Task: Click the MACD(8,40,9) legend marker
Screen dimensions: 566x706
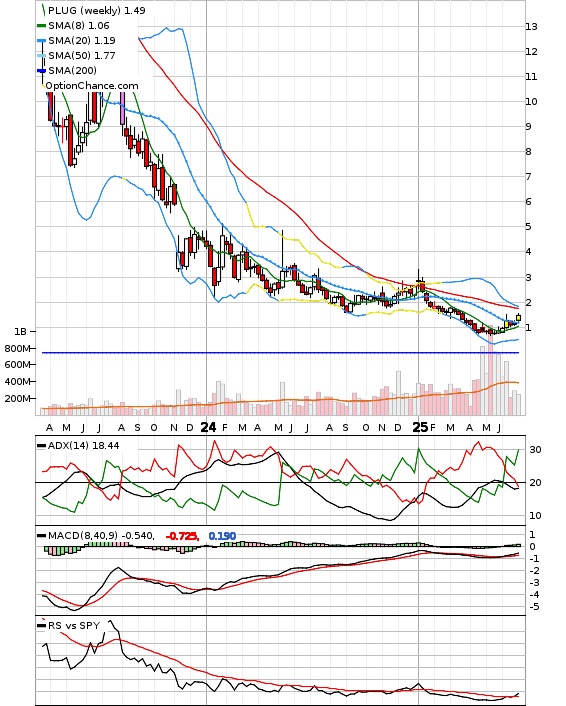Action: coord(41,536)
